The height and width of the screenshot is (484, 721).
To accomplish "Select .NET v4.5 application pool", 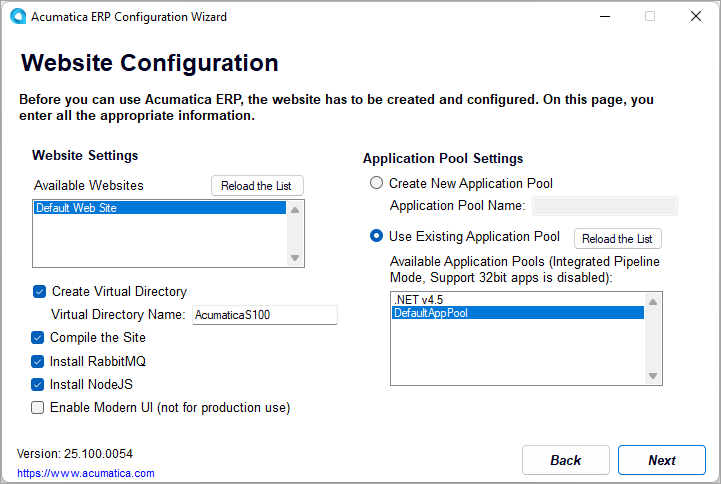I will point(517,299).
